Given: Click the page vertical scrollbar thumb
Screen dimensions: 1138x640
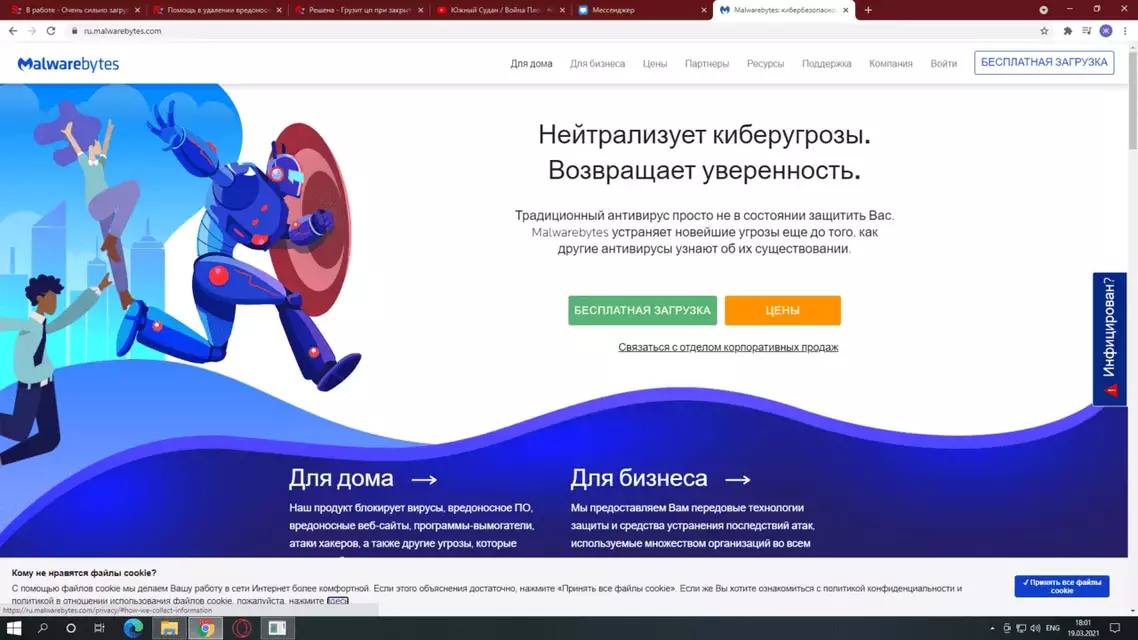Looking at the screenshot, I should [x=1132, y=100].
